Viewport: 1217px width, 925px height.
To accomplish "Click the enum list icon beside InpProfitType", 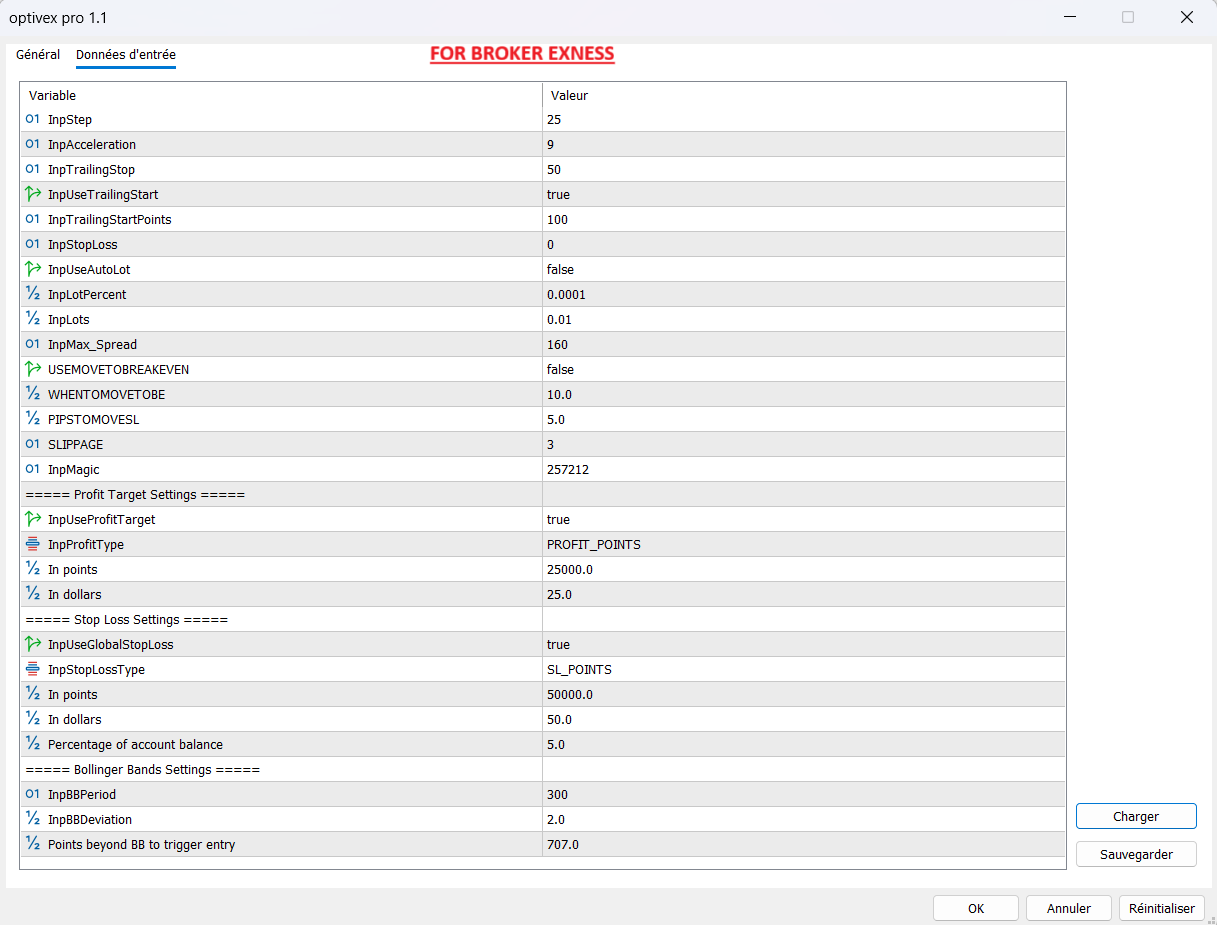I will pyautogui.click(x=32, y=544).
